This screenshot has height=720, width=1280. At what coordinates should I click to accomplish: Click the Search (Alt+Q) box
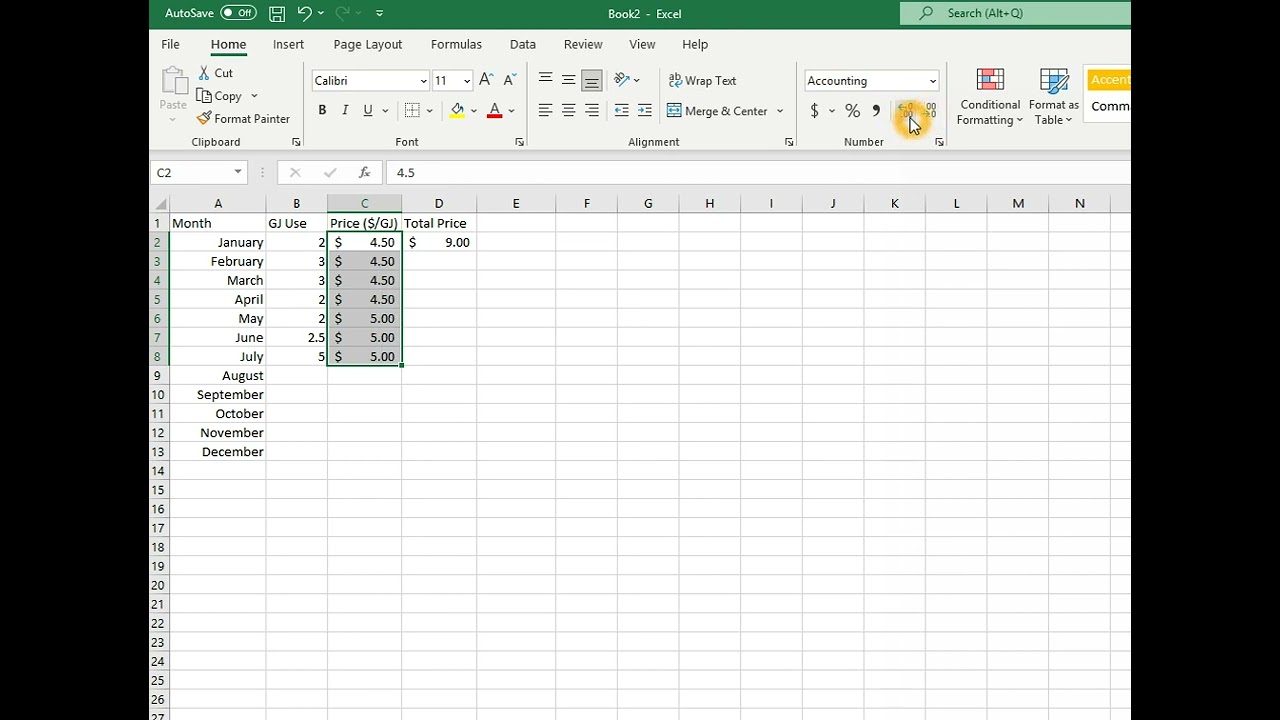point(1015,13)
